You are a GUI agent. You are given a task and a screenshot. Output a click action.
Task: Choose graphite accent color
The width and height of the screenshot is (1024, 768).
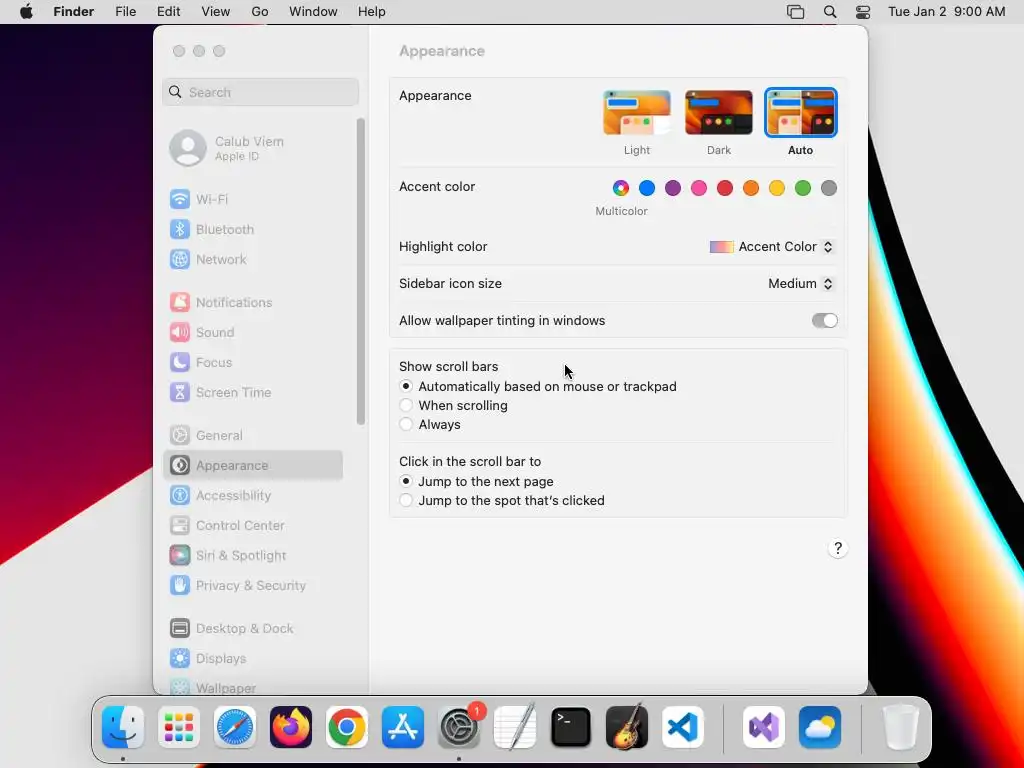(x=829, y=188)
